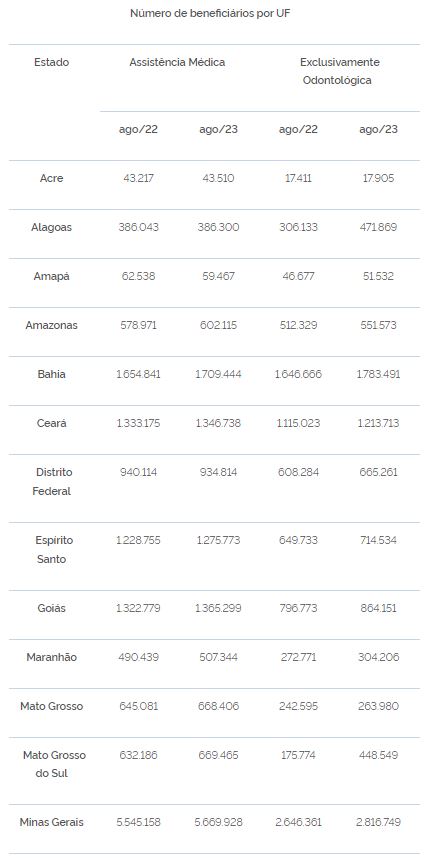
Task: Click Amapá medical value 62.538
Action: click(138, 276)
